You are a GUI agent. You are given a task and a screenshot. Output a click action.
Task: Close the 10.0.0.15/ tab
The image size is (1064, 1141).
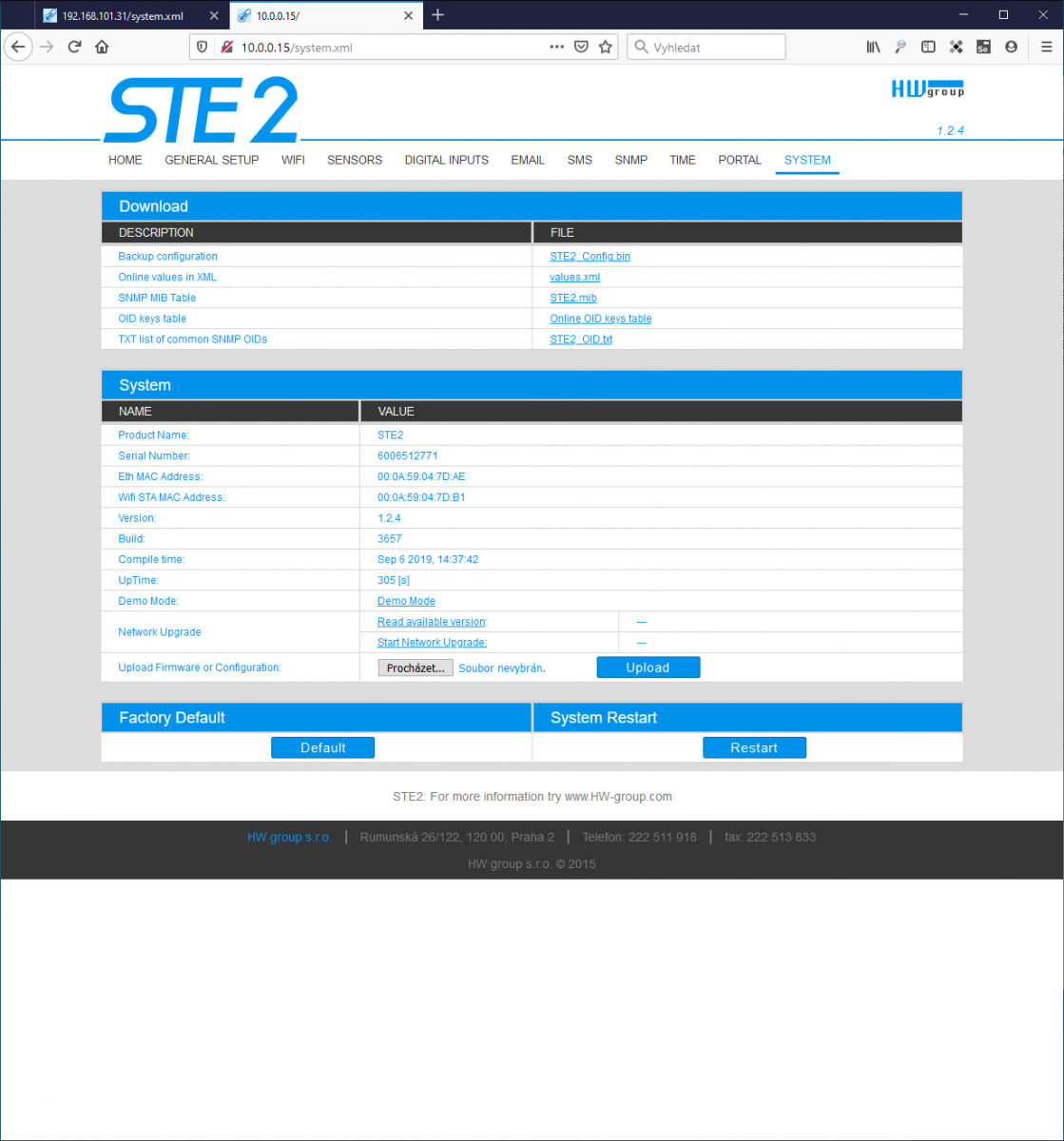[x=409, y=15]
